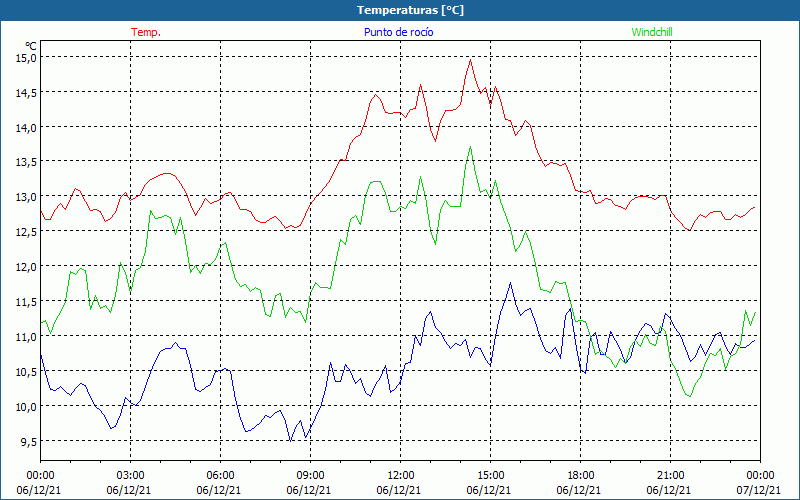Click the 14,0 y-axis value

tap(26, 128)
